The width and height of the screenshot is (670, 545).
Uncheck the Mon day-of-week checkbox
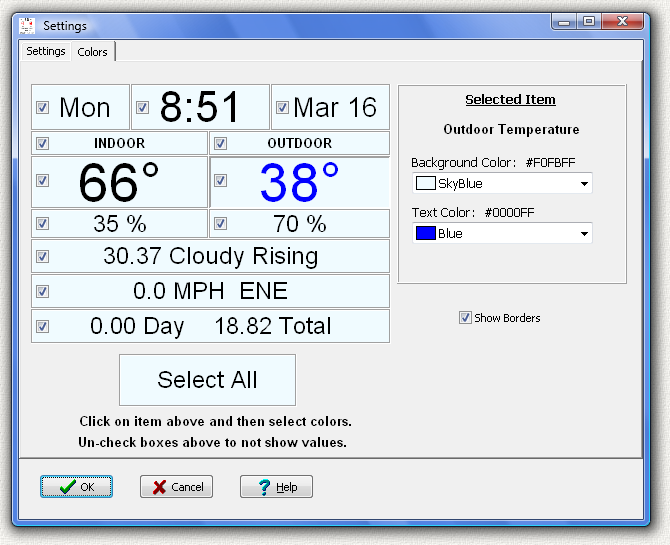click(x=42, y=107)
